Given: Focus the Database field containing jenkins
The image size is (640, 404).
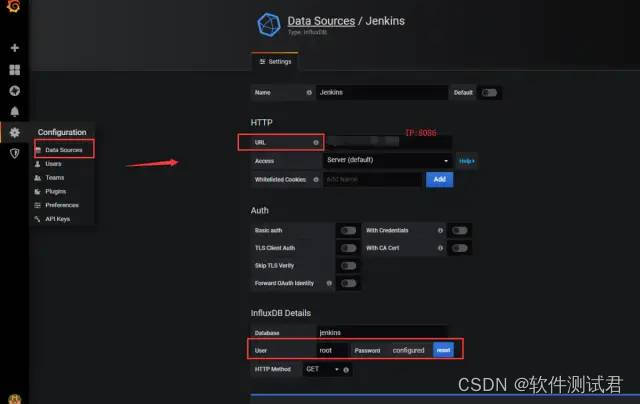Looking at the screenshot, I should pos(382,333).
